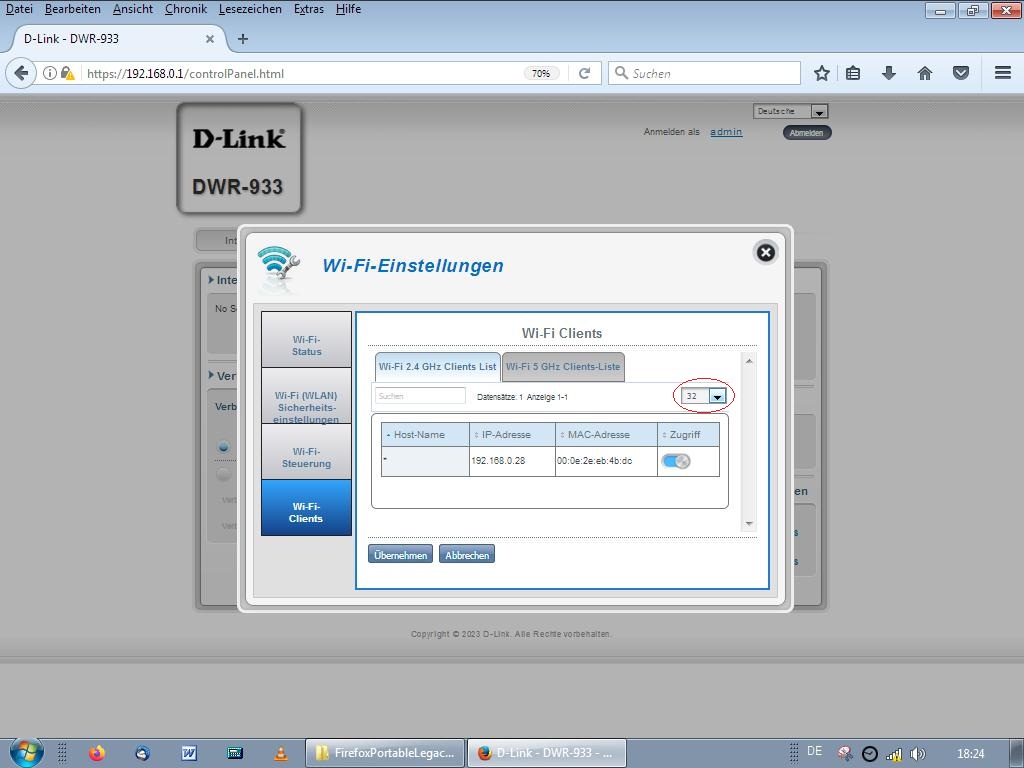The height and width of the screenshot is (768, 1024).
Task: Click the 70% zoom level indicator
Action: (541, 73)
